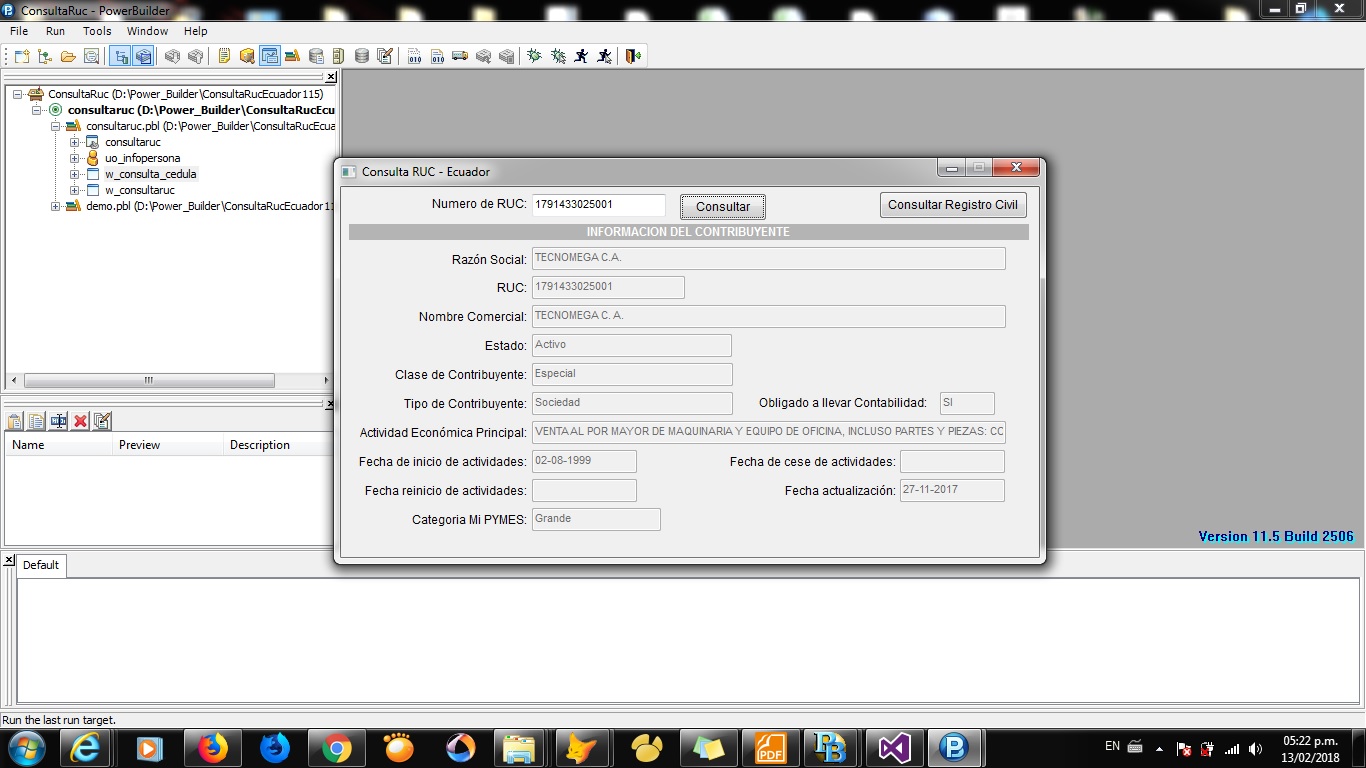The width and height of the screenshot is (1366, 768).
Task: Click the New object toolbar icon
Action: point(22,56)
